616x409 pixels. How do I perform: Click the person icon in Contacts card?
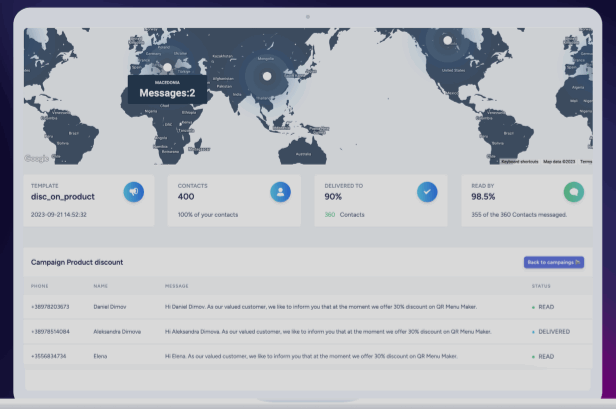coord(280,192)
